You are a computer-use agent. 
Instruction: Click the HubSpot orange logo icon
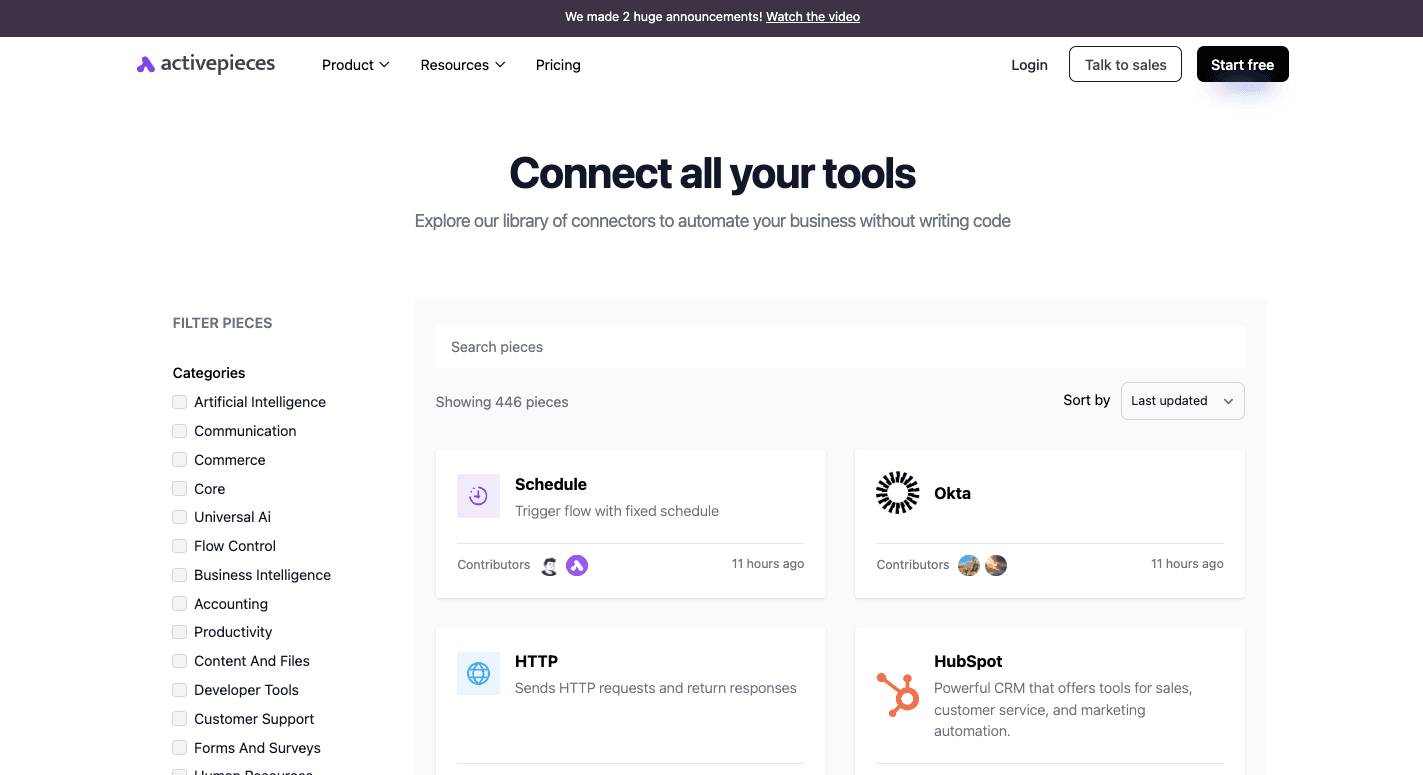[897, 695]
